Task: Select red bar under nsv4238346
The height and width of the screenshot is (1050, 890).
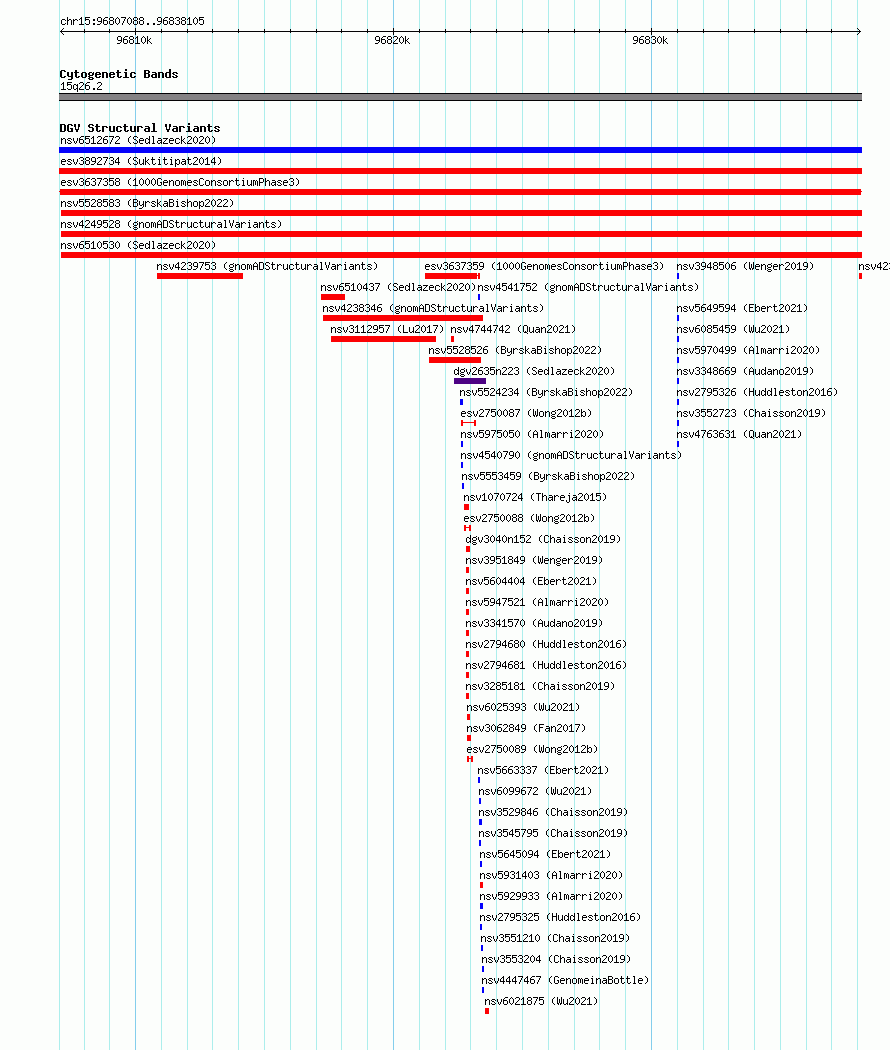Action: 402,318
